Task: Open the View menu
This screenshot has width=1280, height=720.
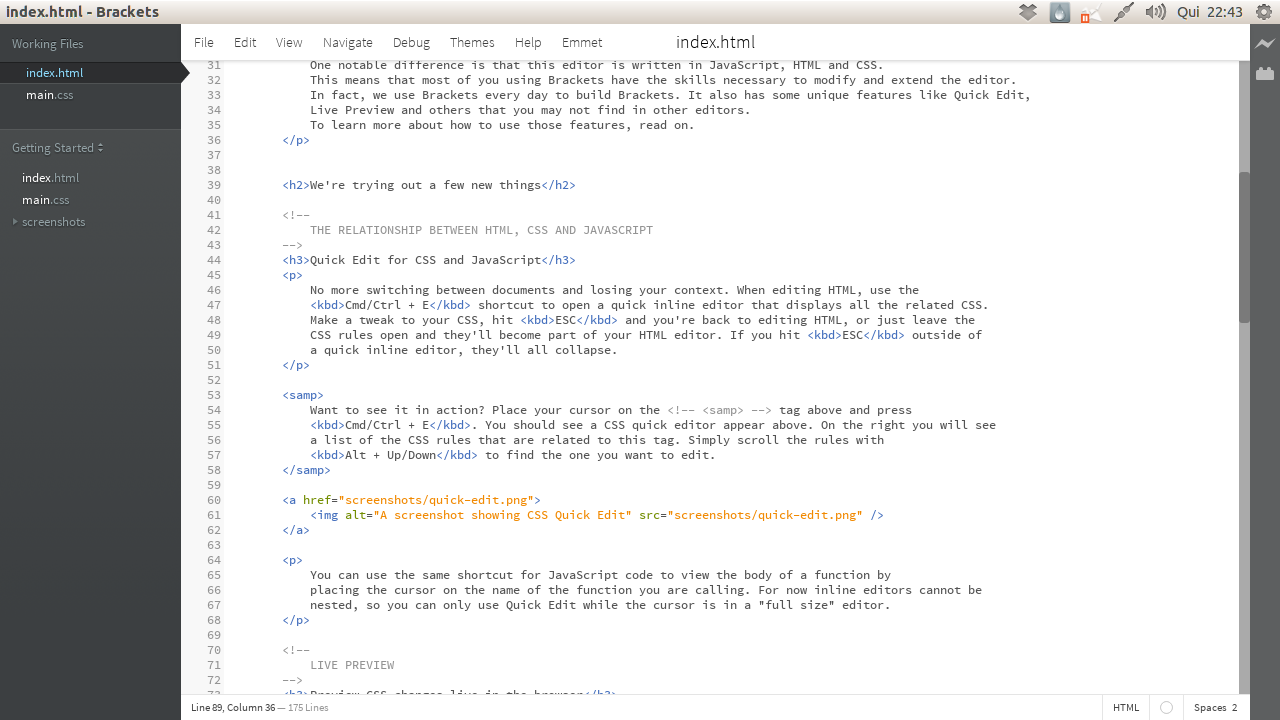Action: [x=289, y=43]
